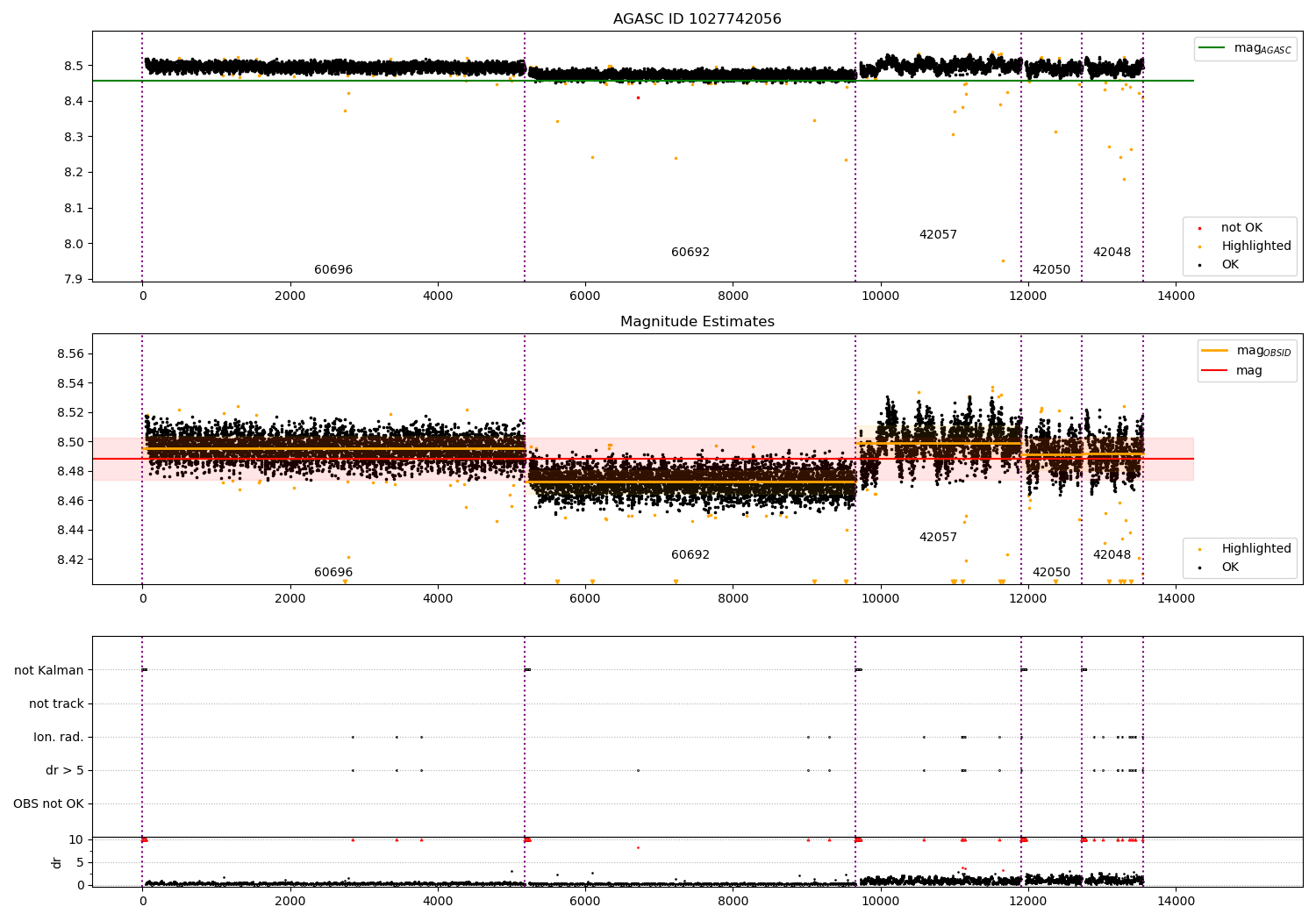The height and width of the screenshot is (921, 1316).
Task: Select the orange mag OBSID legend entry
Action: coord(1247,351)
